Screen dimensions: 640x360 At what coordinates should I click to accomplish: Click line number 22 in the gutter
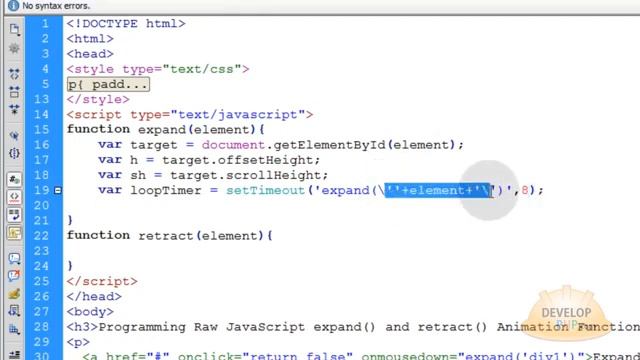coord(42,236)
